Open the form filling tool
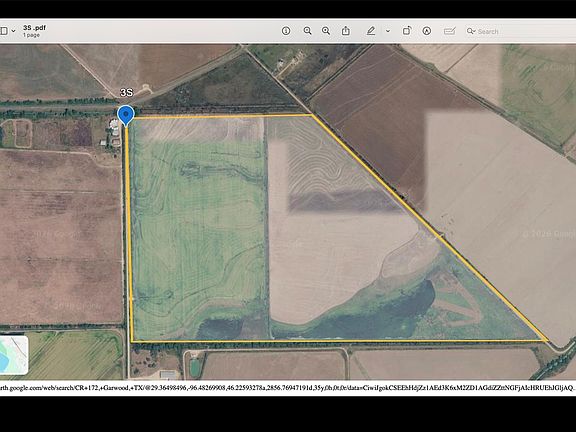The width and height of the screenshot is (576, 432). (x=450, y=31)
